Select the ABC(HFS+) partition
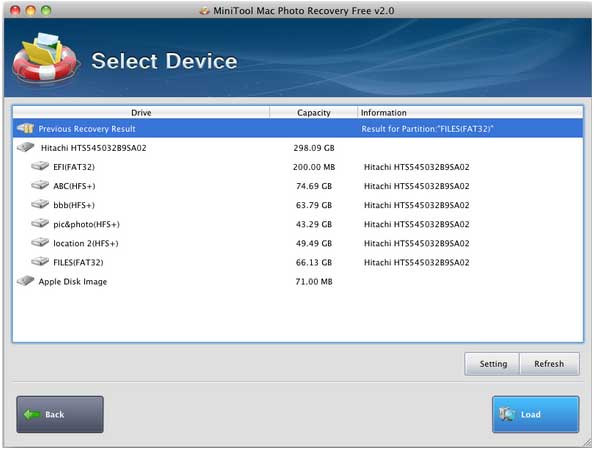Image resolution: width=596 pixels, height=451 pixels. coord(298,185)
